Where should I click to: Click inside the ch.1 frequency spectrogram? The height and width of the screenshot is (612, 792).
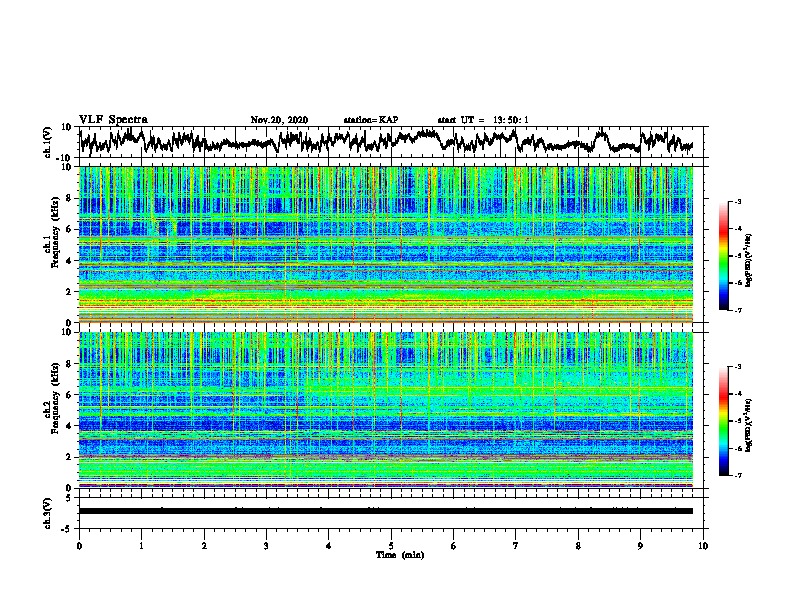point(386,244)
